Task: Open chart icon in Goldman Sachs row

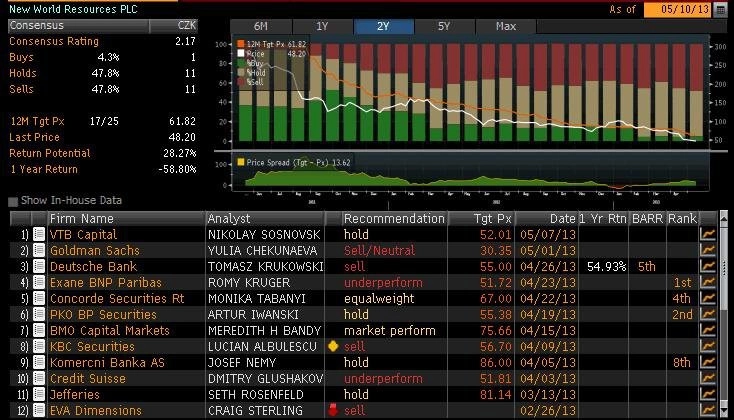Action: (708, 250)
